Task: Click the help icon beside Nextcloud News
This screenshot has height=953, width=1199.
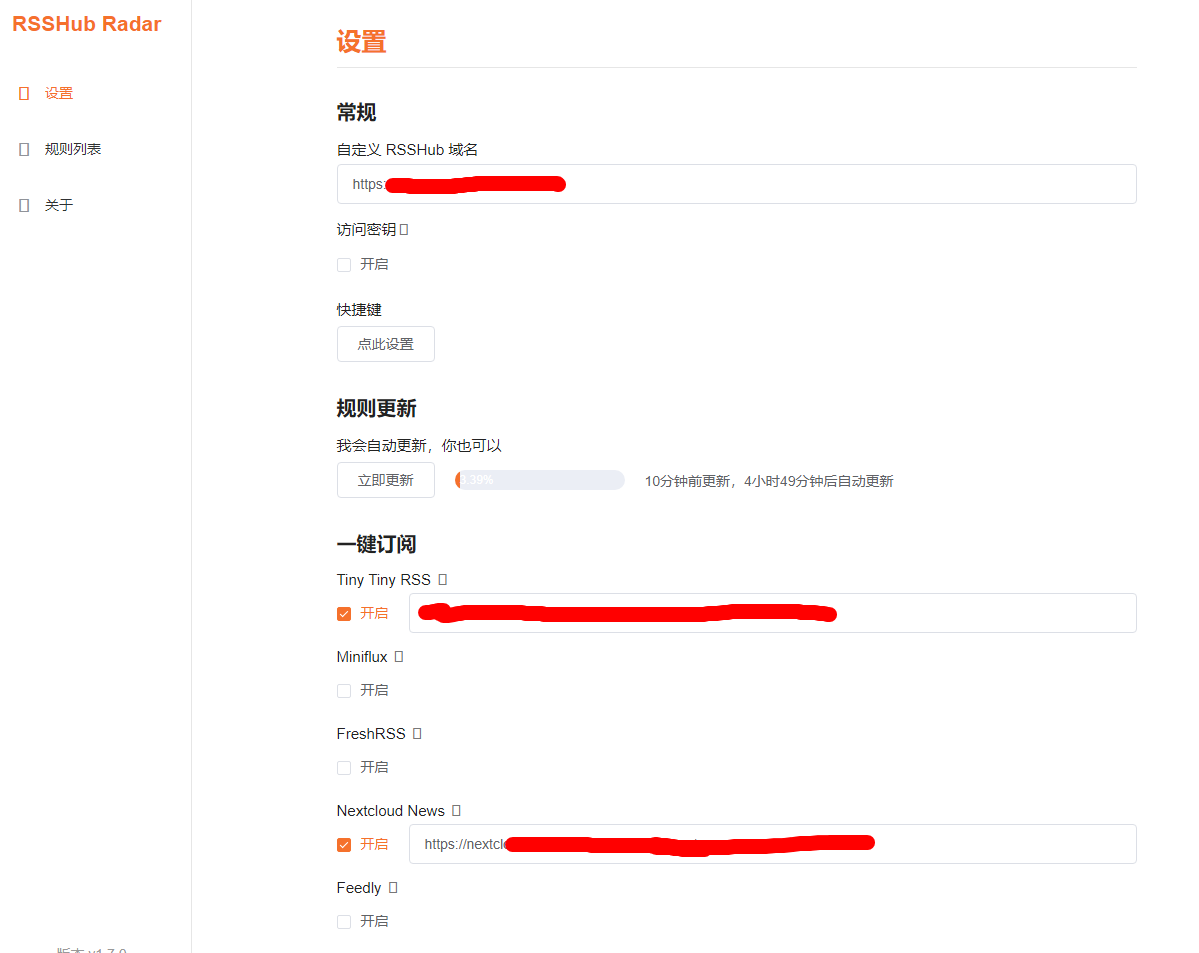Action: (456, 811)
